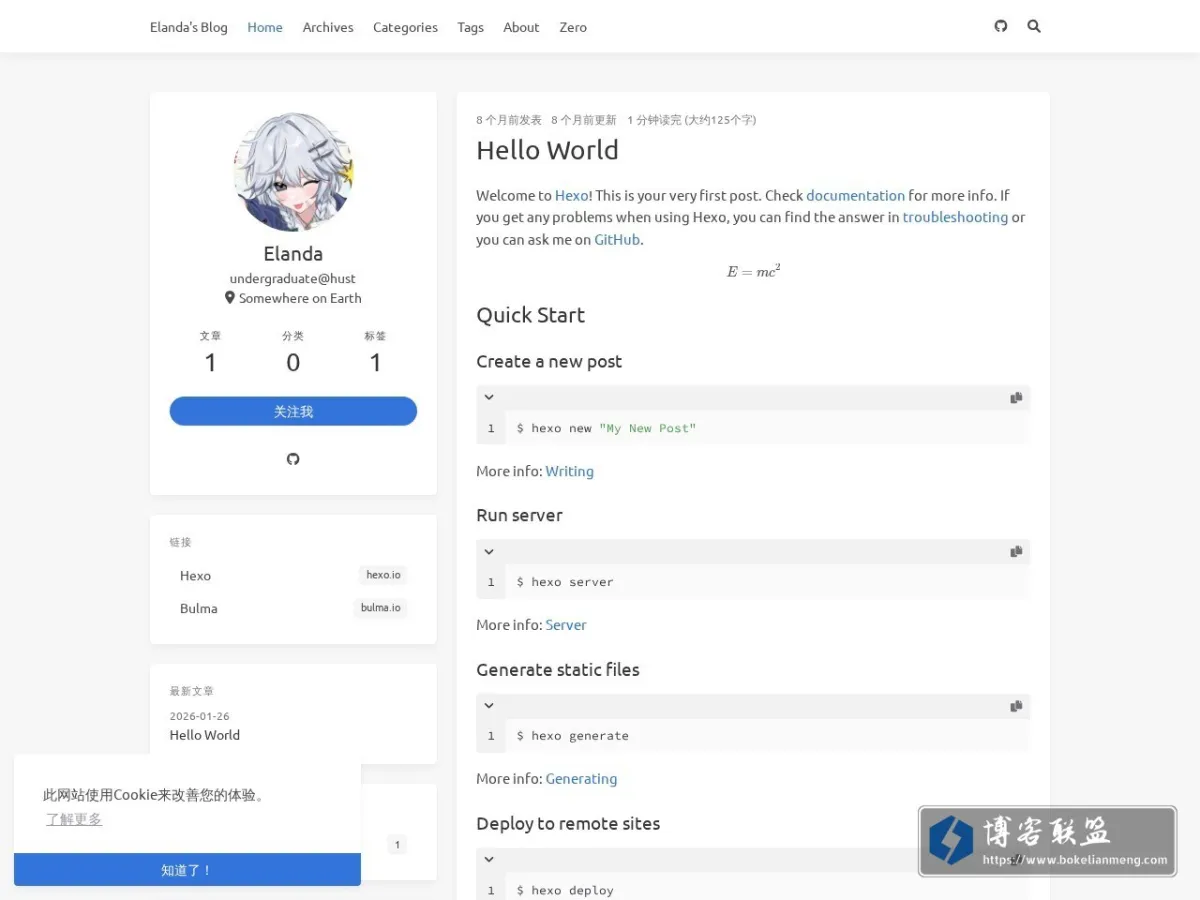Viewport: 1200px width, 900px height.
Task: Copy the 'hexo generate' code snippet
Action: click(x=1016, y=705)
